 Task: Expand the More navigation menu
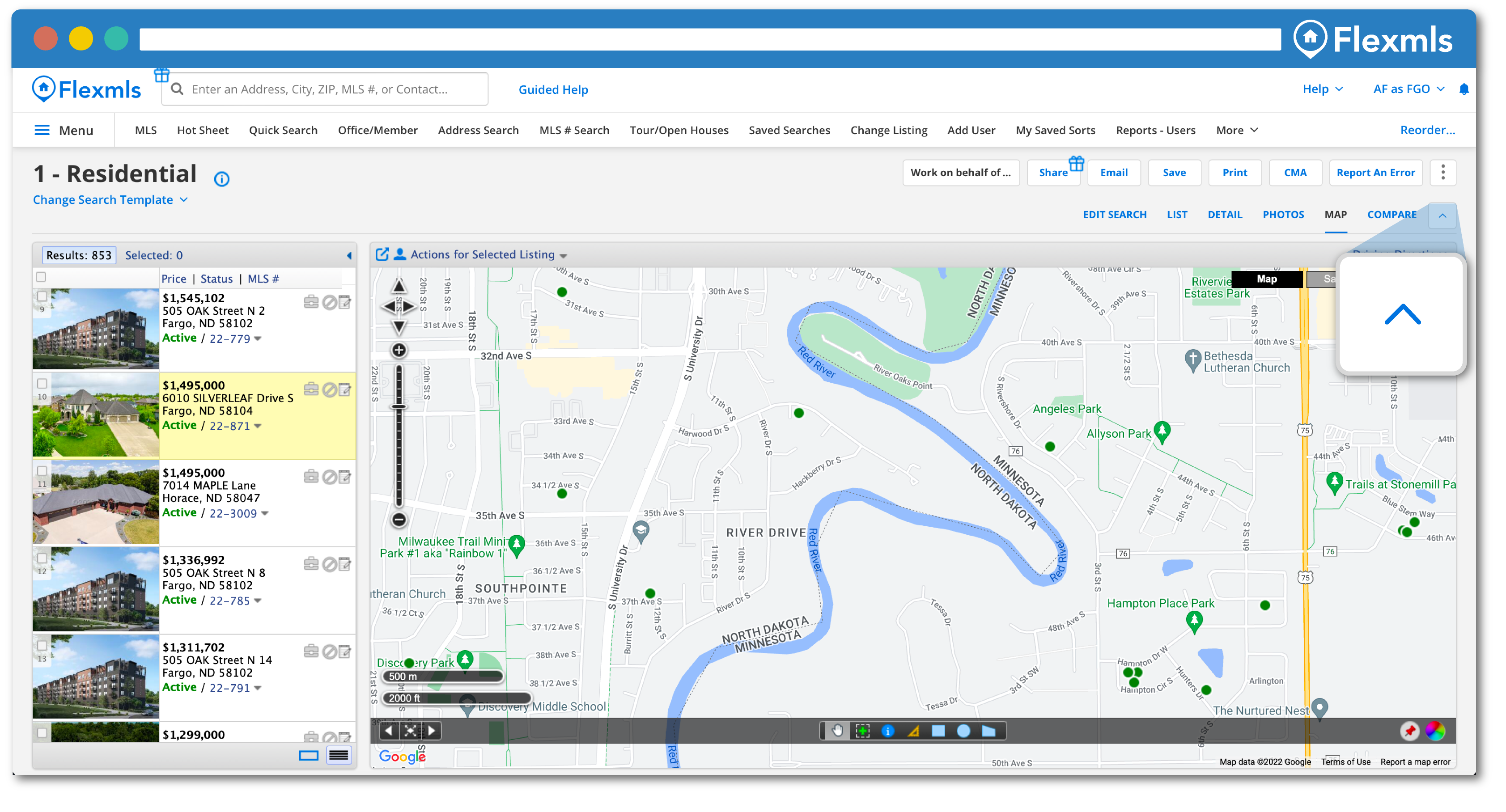click(x=1236, y=131)
